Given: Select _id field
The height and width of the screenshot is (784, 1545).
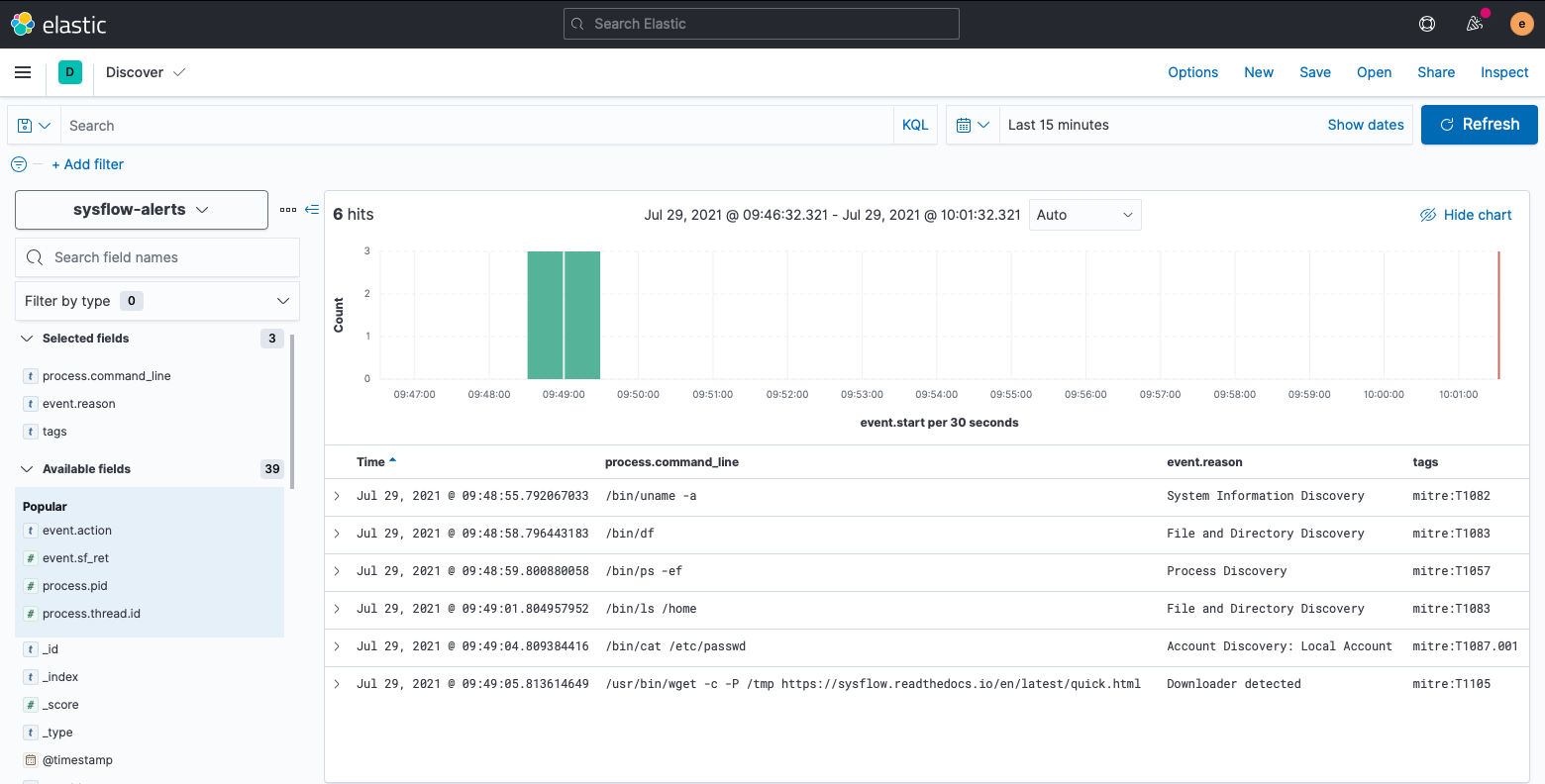Looking at the screenshot, I should [x=51, y=649].
